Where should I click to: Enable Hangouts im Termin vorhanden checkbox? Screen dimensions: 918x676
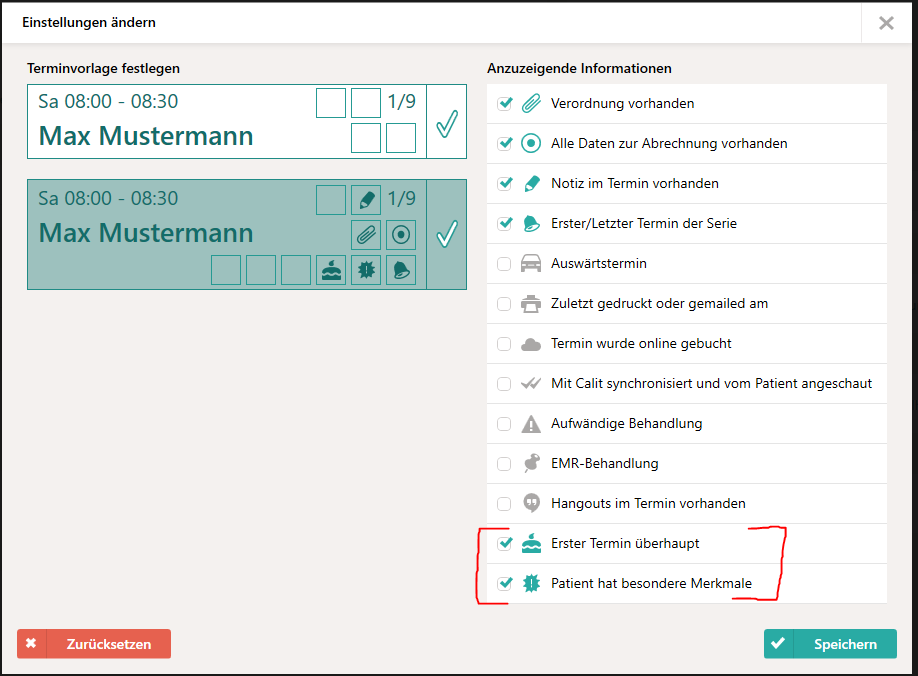[x=504, y=504]
